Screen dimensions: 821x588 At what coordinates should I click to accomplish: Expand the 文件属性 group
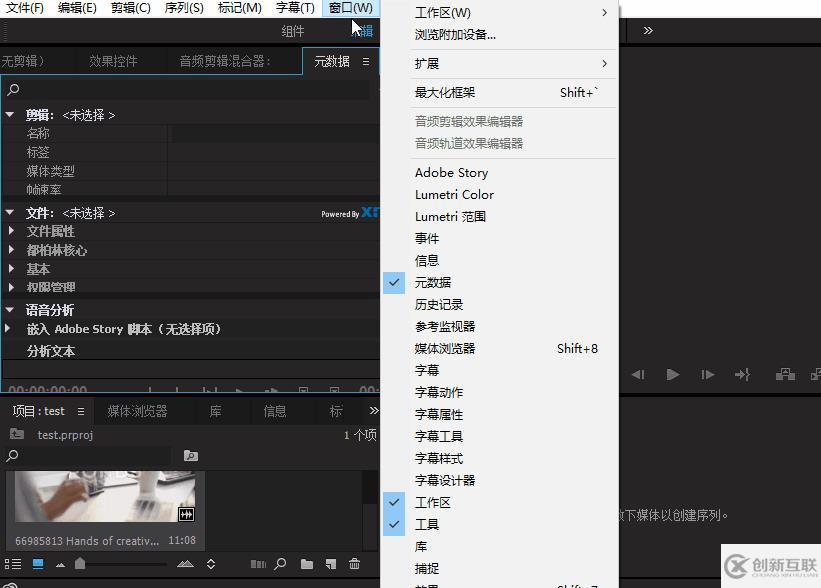pyautogui.click(x=11, y=230)
